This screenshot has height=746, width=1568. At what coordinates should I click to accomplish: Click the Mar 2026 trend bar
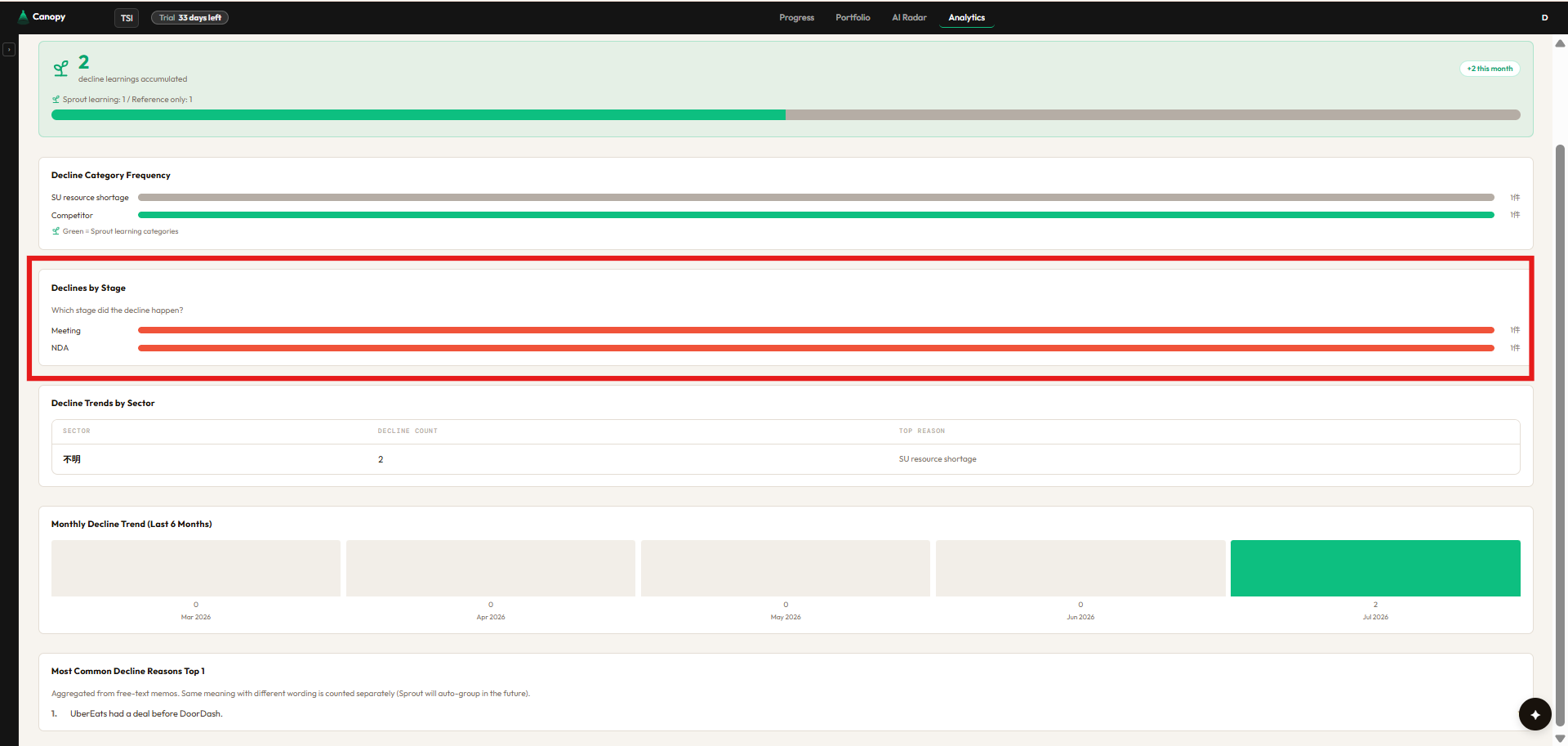(196, 568)
